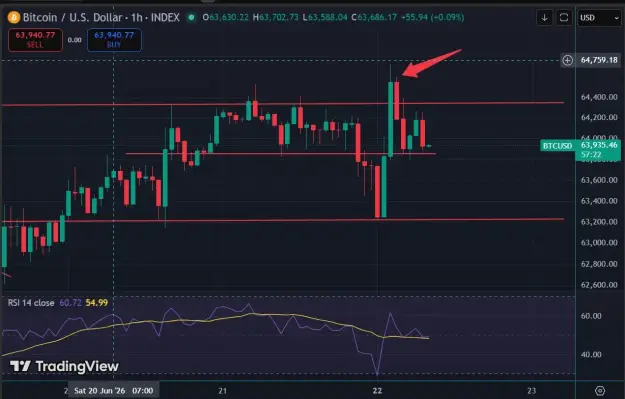Click the RSI 60.00 scale label
Screen dimensions: 625x399
tap(591, 316)
